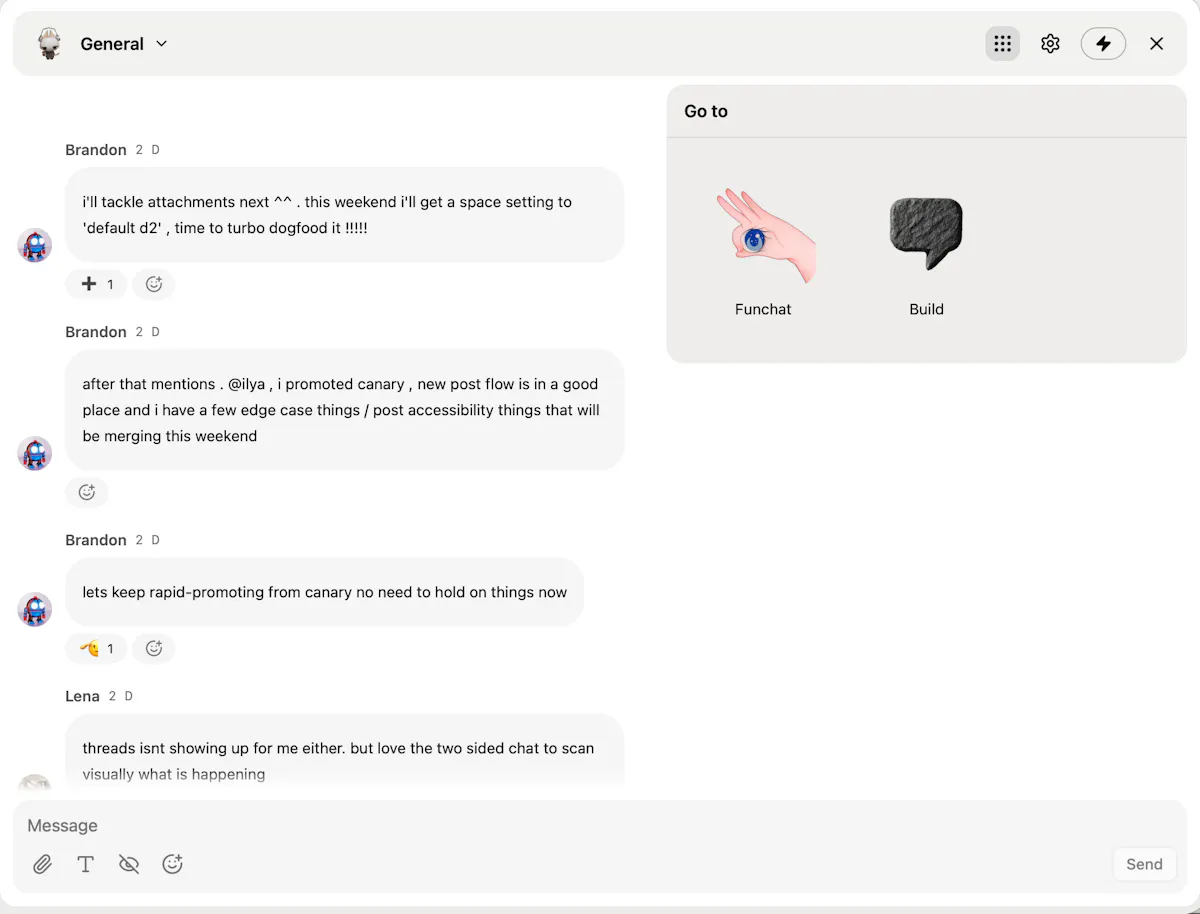Add reaction under rapid-promoting message
The width and height of the screenshot is (1200, 914).
coord(154,648)
